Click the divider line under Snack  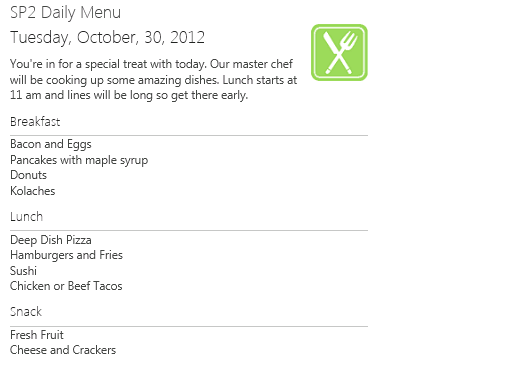pyautogui.click(x=189, y=326)
